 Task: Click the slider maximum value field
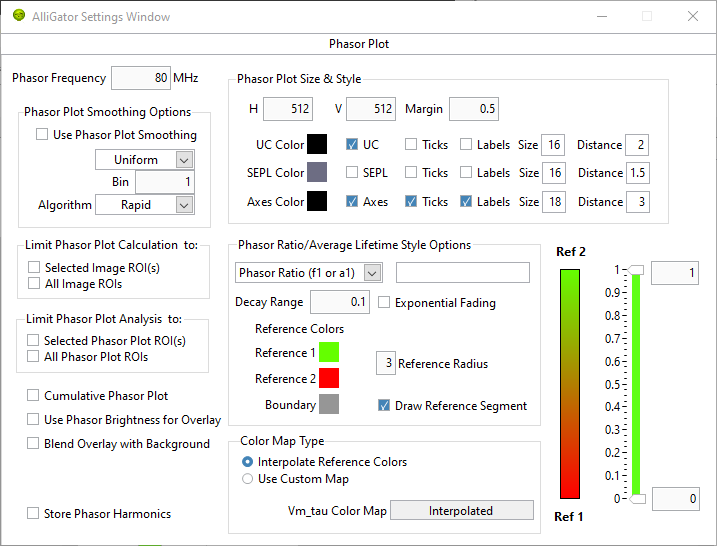674,273
